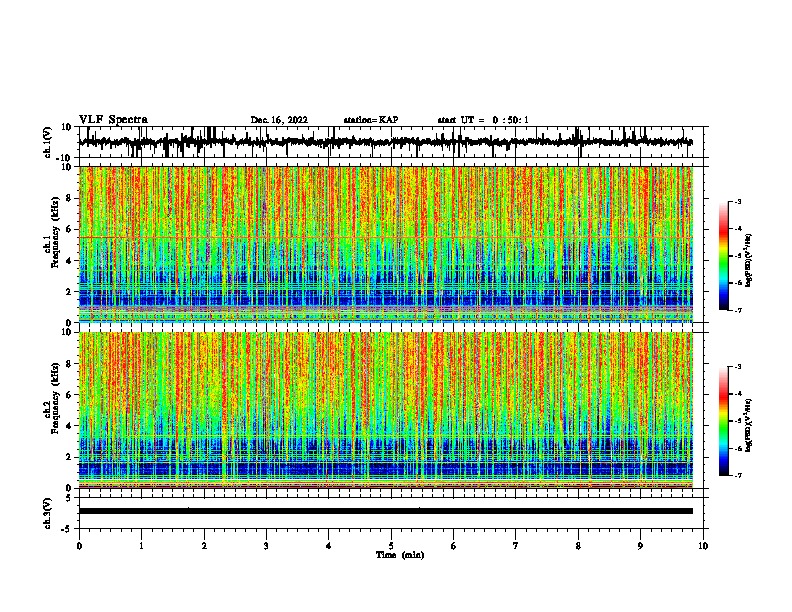Image resolution: width=792 pixels, height=612 pixels.
Task: Click the solid black ch.3 signal bar
Action: 385,511
